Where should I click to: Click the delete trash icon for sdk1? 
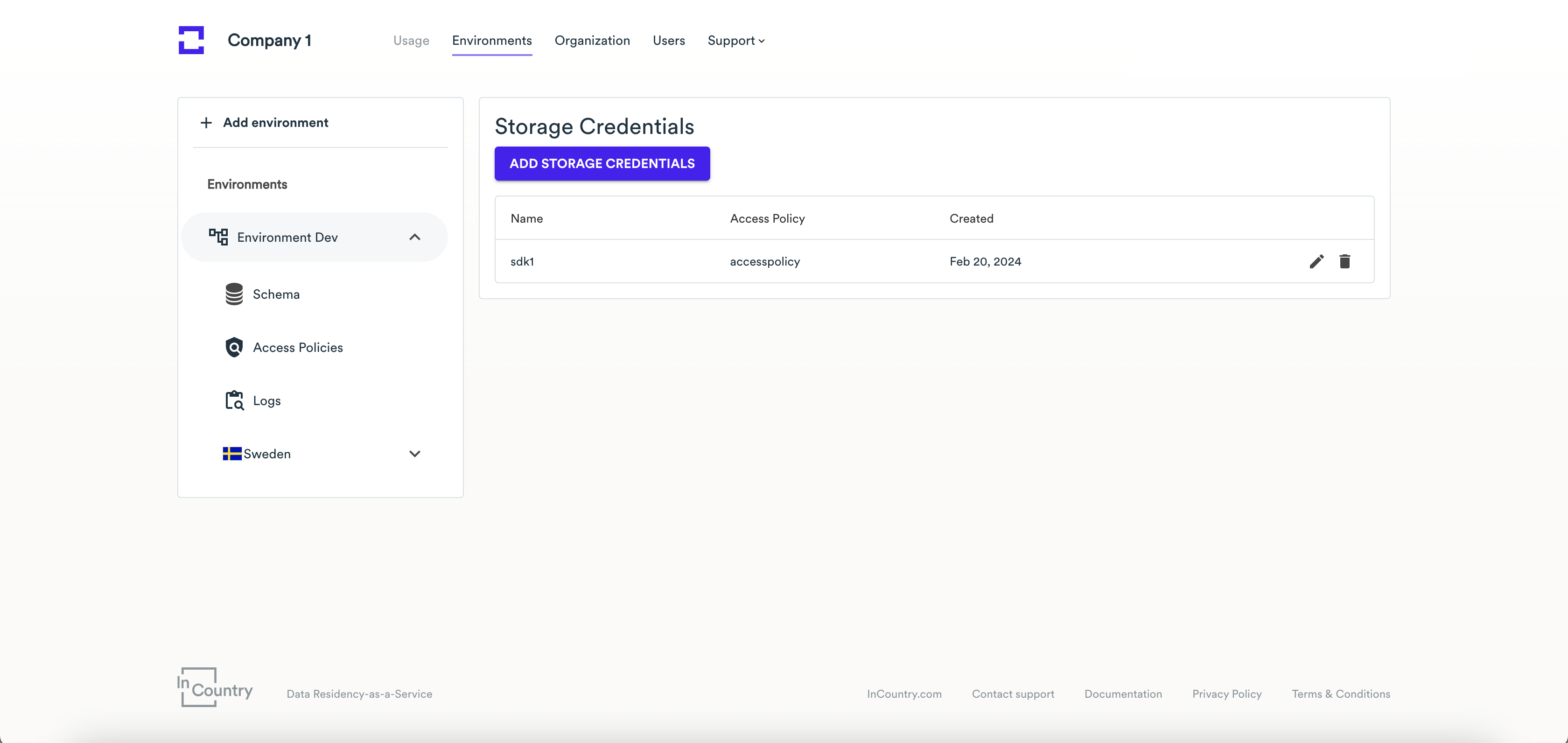coord(1344,261)
